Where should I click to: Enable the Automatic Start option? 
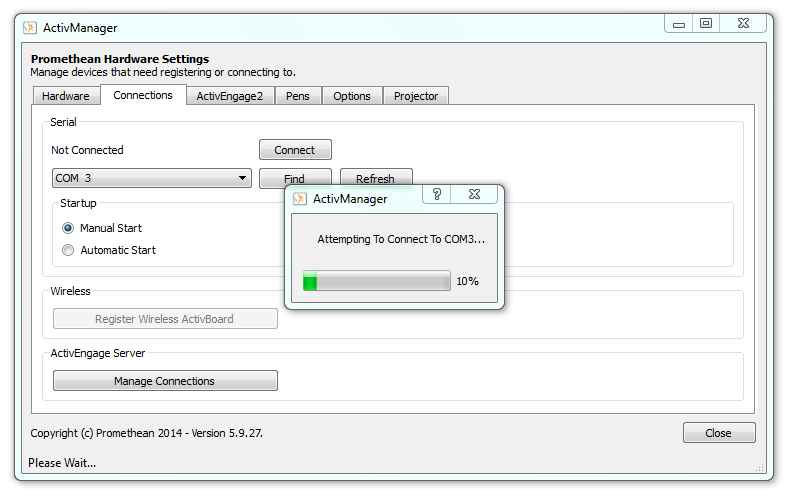click(x=68, y=250)
